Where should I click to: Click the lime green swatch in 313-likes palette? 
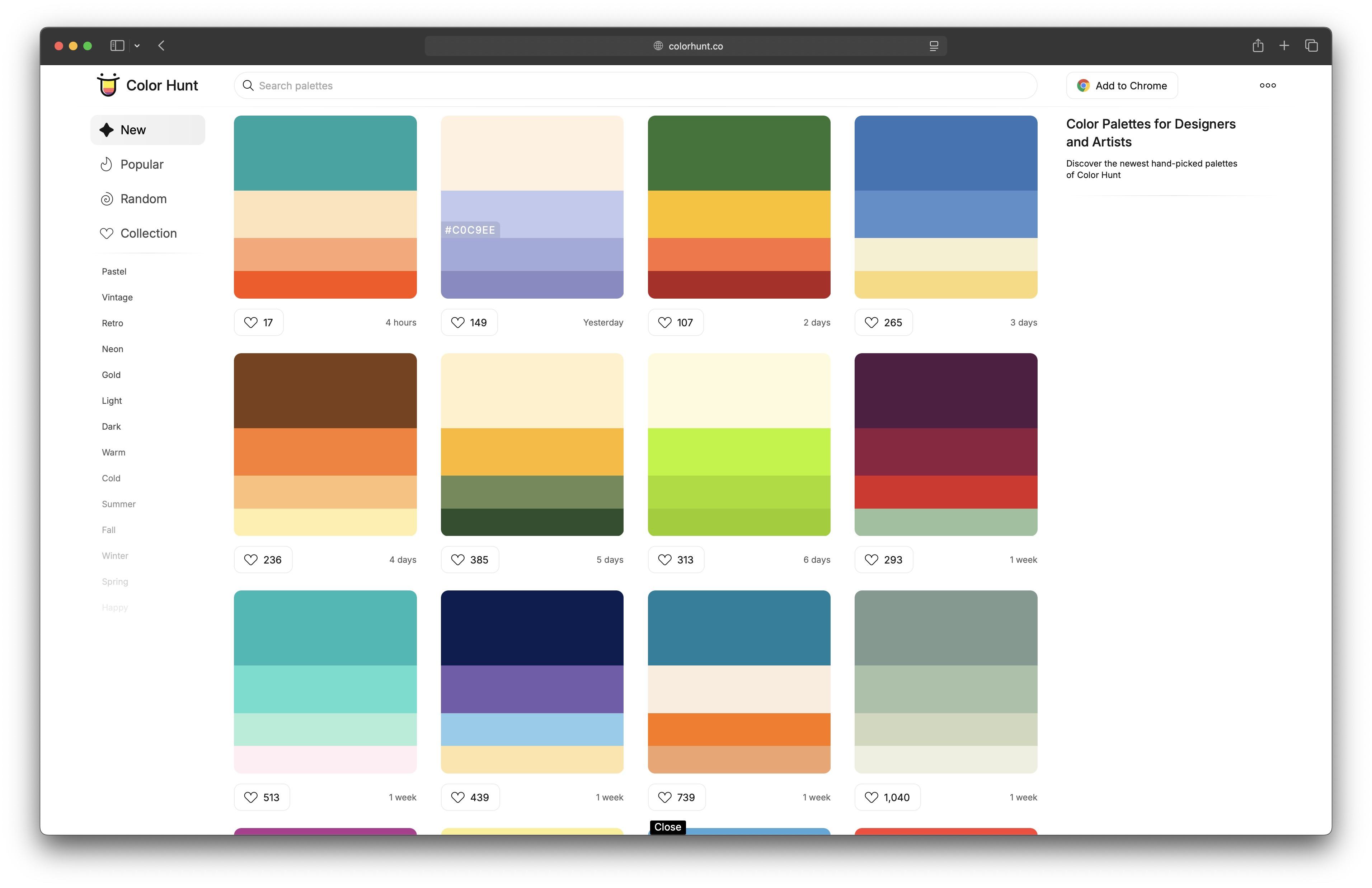pos(739,452)
